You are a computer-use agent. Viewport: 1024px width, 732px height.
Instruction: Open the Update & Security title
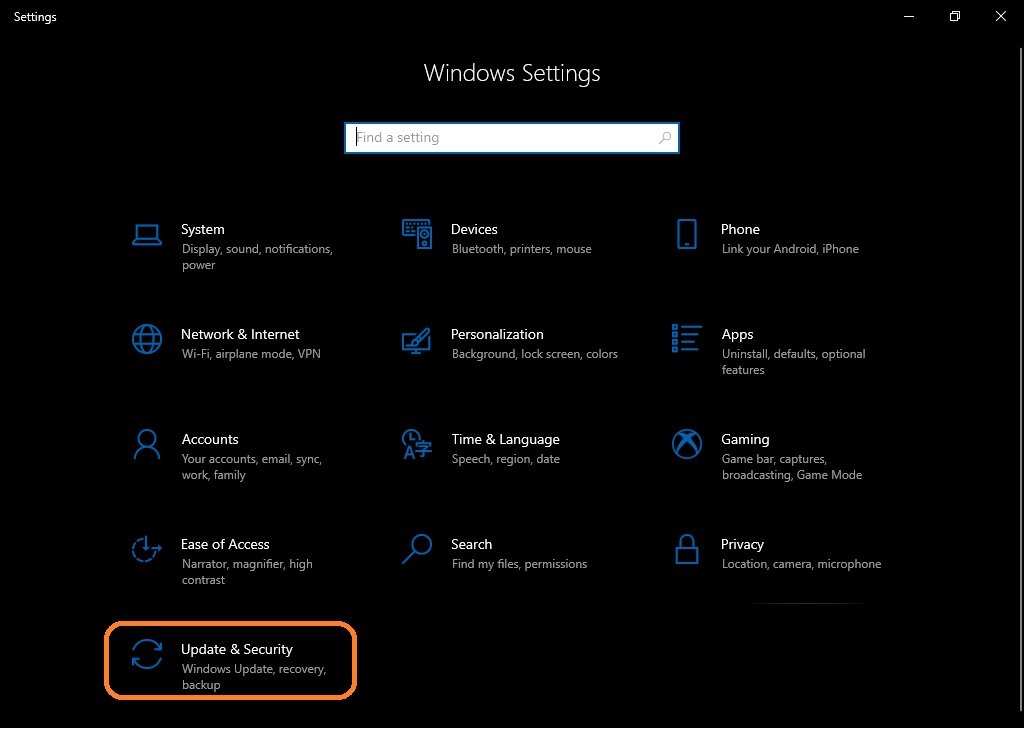click(x=236, y=650)
